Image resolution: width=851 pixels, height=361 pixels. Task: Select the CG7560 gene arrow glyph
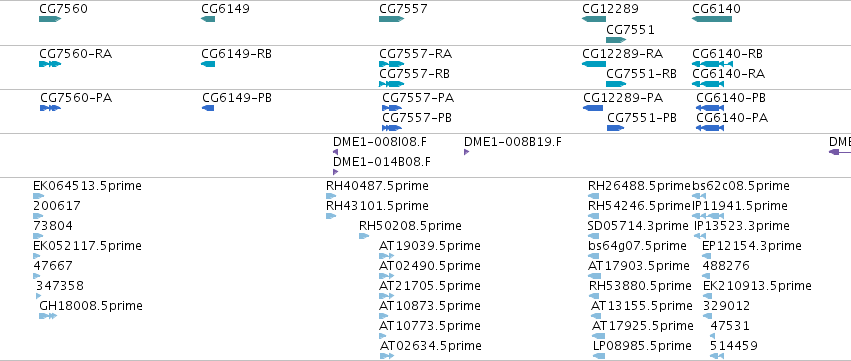(50, 19)
